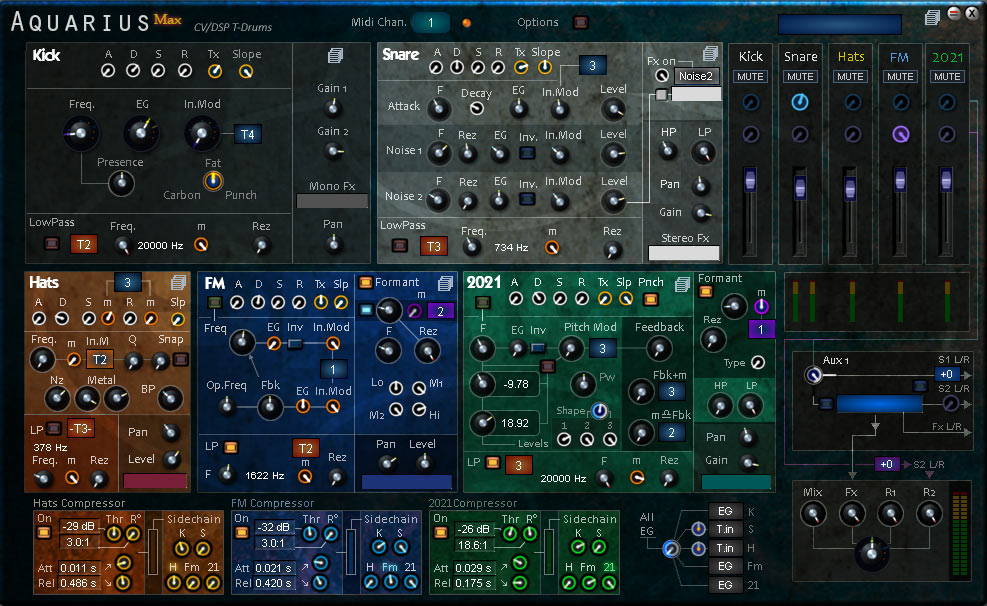This screenshot has height=606, width=987.
Task: Click the Kick Slope knob
Action: 246,72
